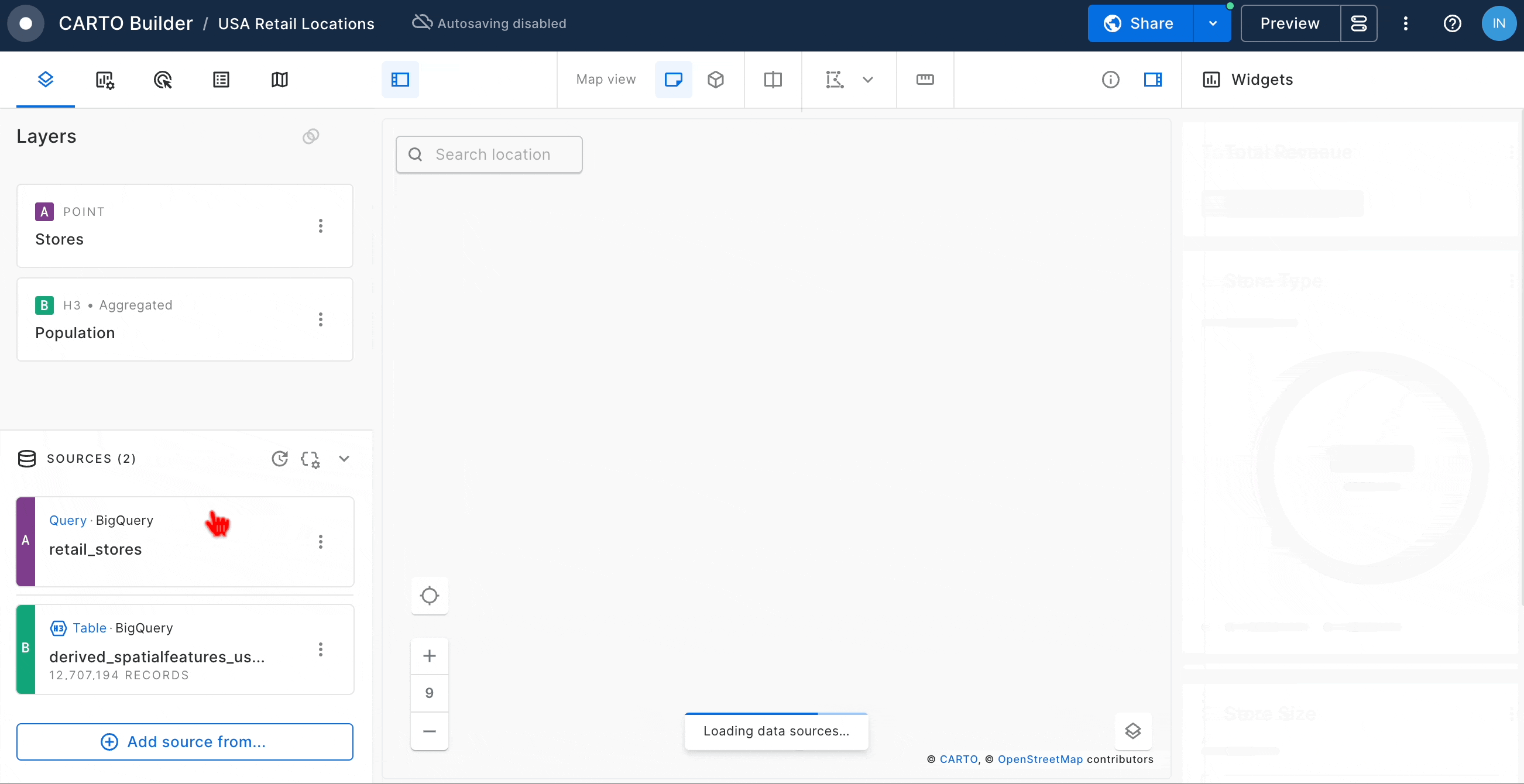This screenshot has height=784, width=1524.
Task: Select the Layers tab
Action: pos(46,80)
